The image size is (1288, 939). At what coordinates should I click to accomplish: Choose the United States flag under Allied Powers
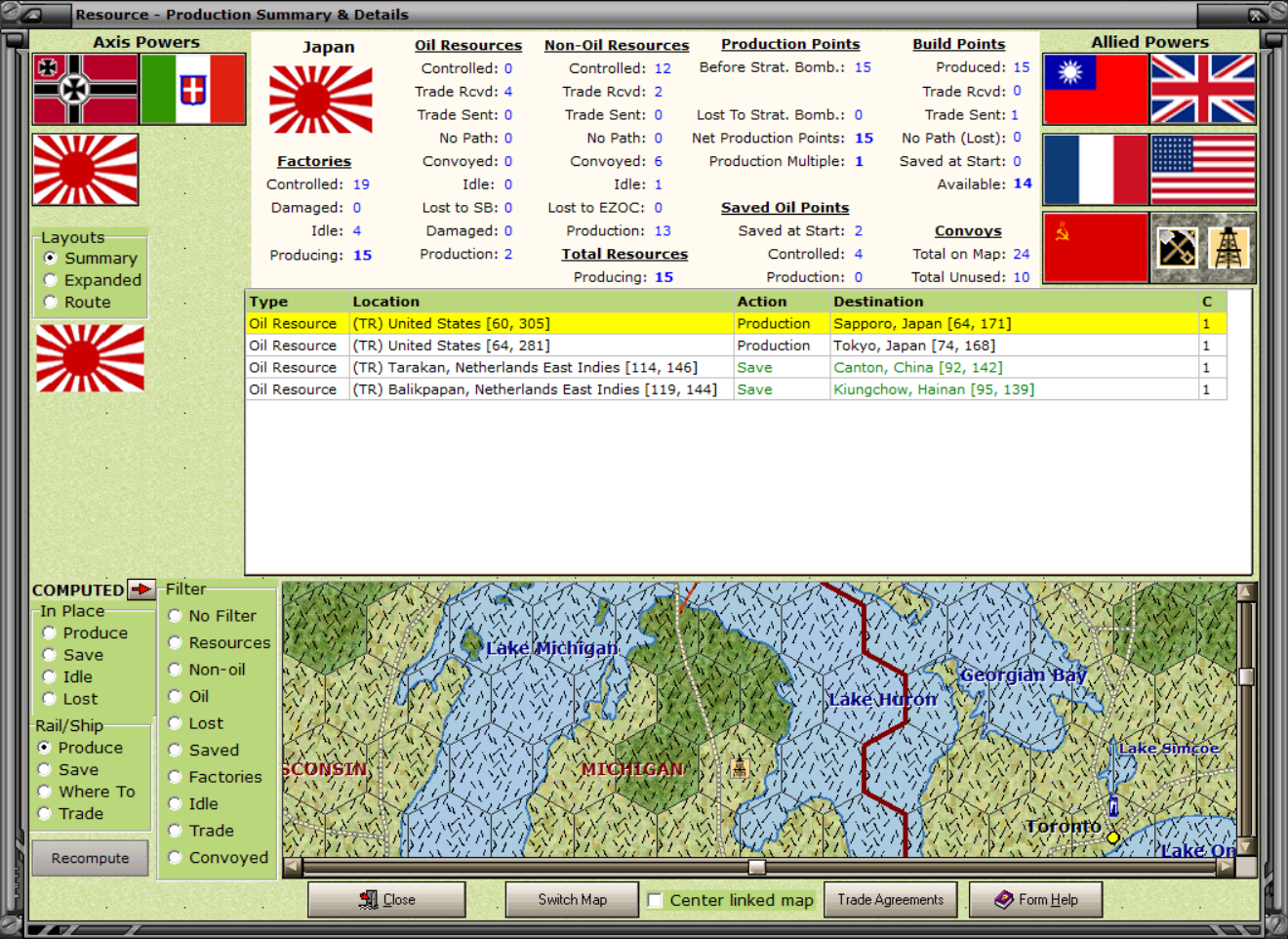[x=1202, y=170]
